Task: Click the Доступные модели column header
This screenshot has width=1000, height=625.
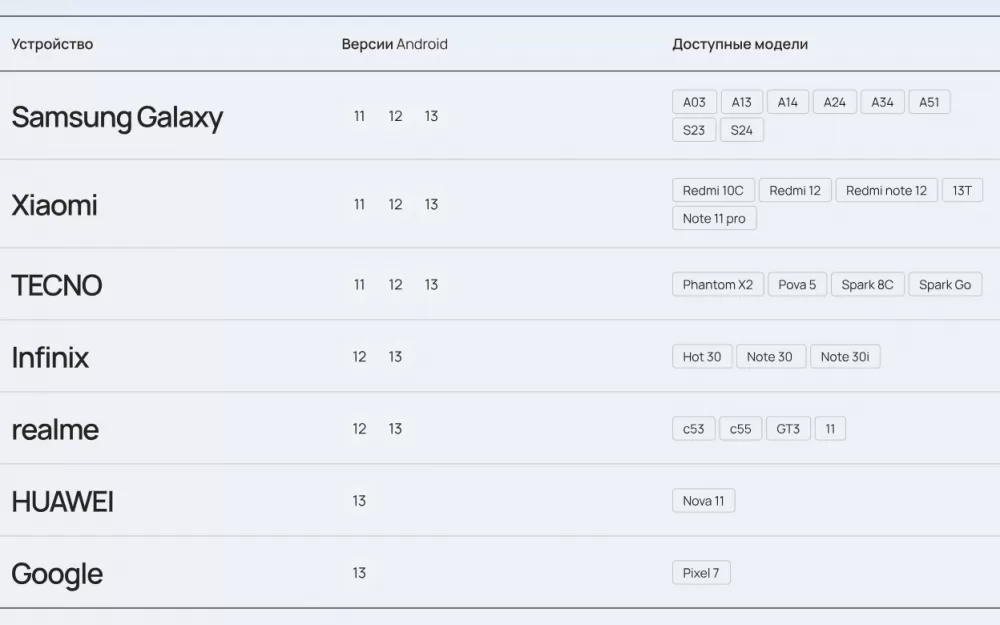Action: (x=740, y=44)
